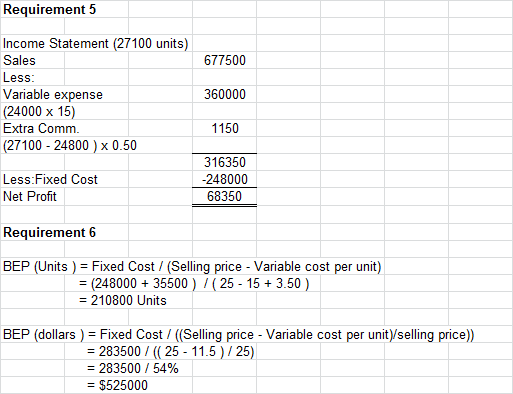Click the Less: label cell
This screenshot has width=513, height=394.
[19, 77]
